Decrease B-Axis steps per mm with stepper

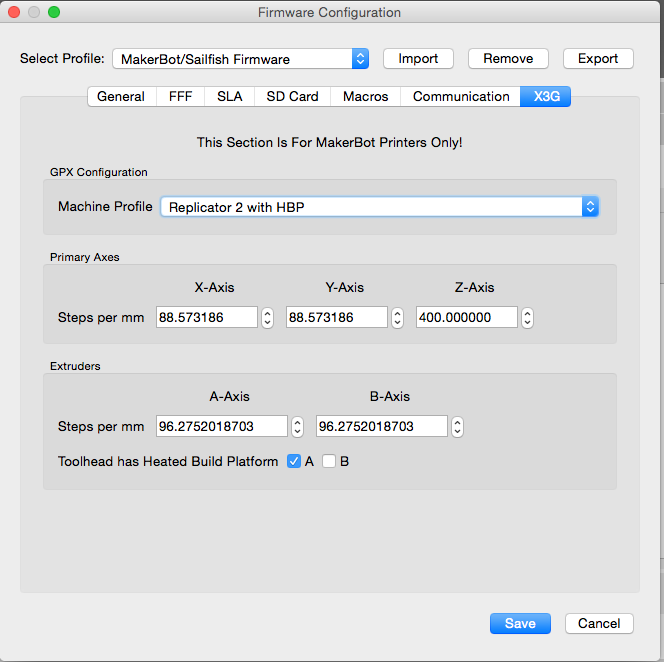[457, 432]
